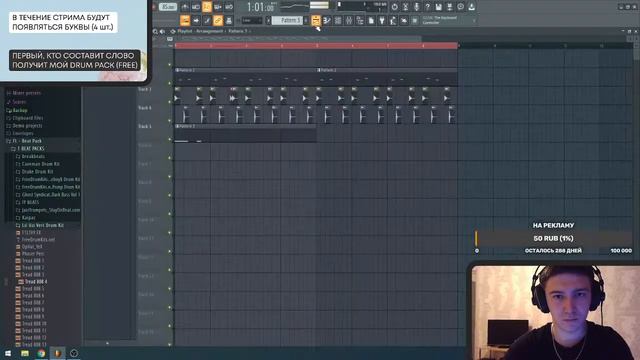Open help with the question mark icon

pos(427,7)
